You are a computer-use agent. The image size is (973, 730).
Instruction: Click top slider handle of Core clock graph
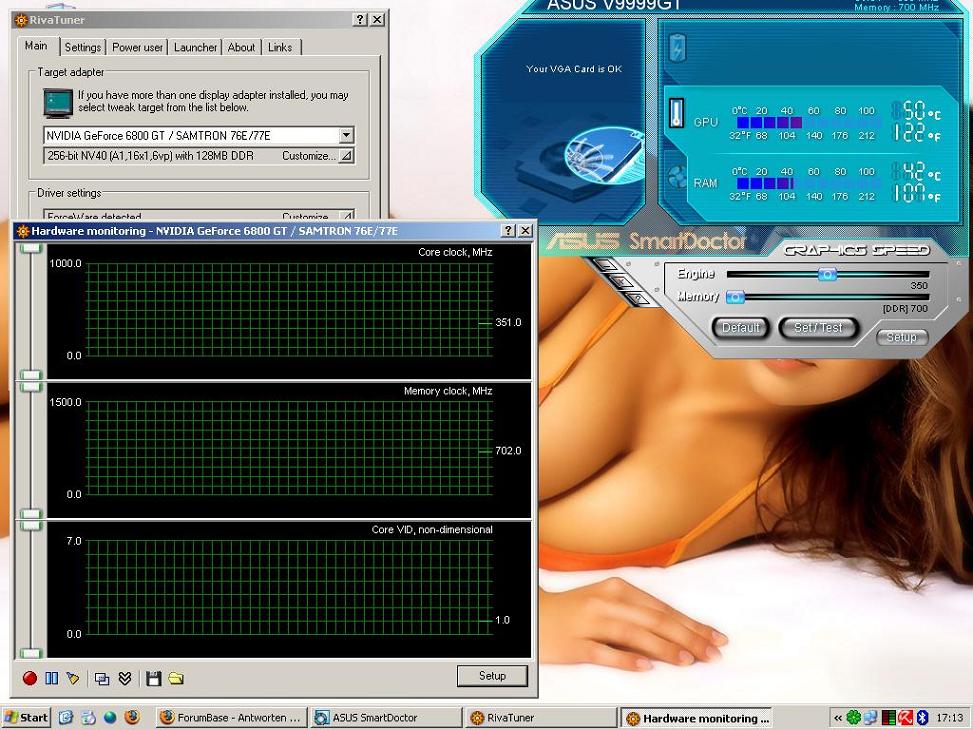[x=31, y=248]
